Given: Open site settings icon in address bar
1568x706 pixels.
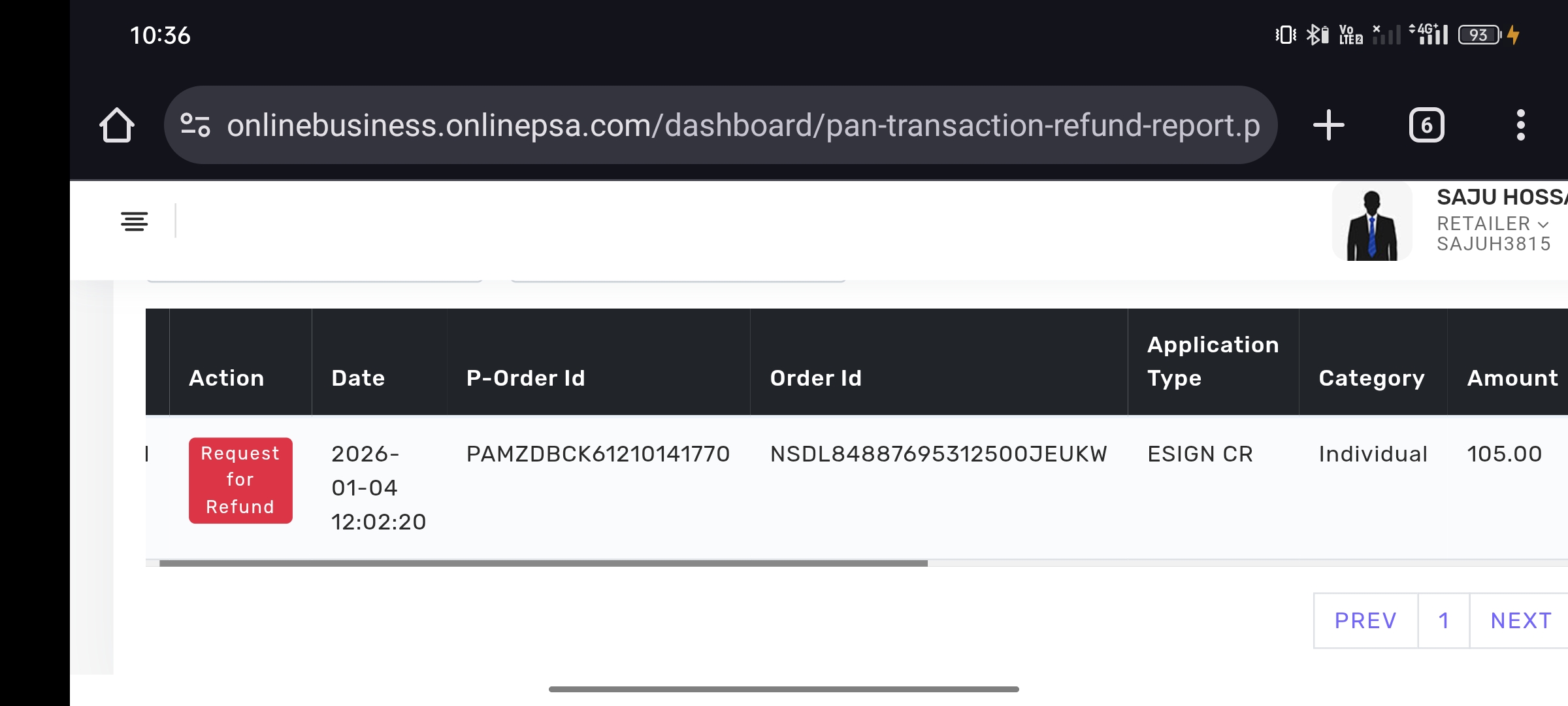Looking at the screenshot, I should click(195, 125).
